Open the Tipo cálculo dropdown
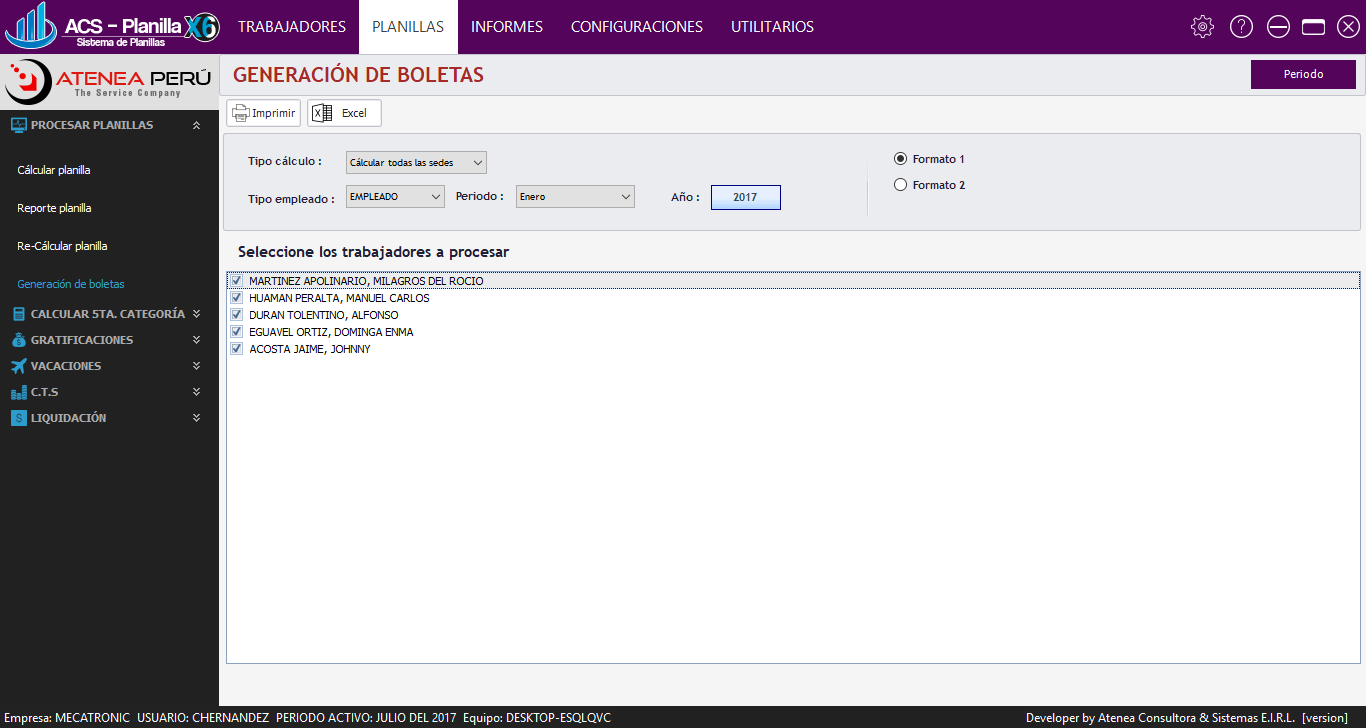This screenshot has width=1366, height=728. click(416, 162)
